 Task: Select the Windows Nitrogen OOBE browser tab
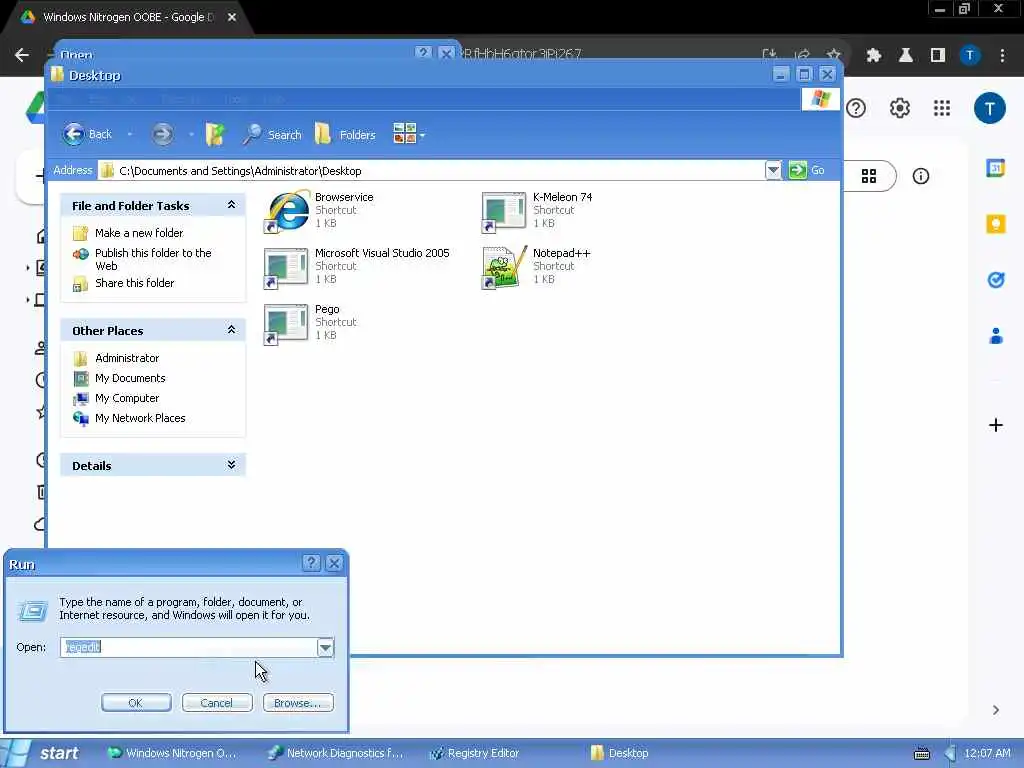128,17
